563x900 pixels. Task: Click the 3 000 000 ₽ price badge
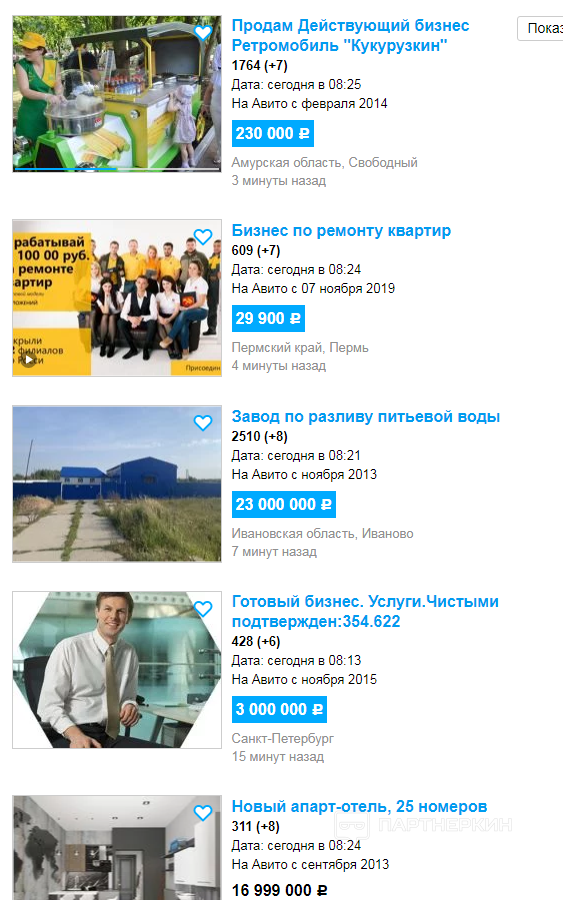coord(279,709)
